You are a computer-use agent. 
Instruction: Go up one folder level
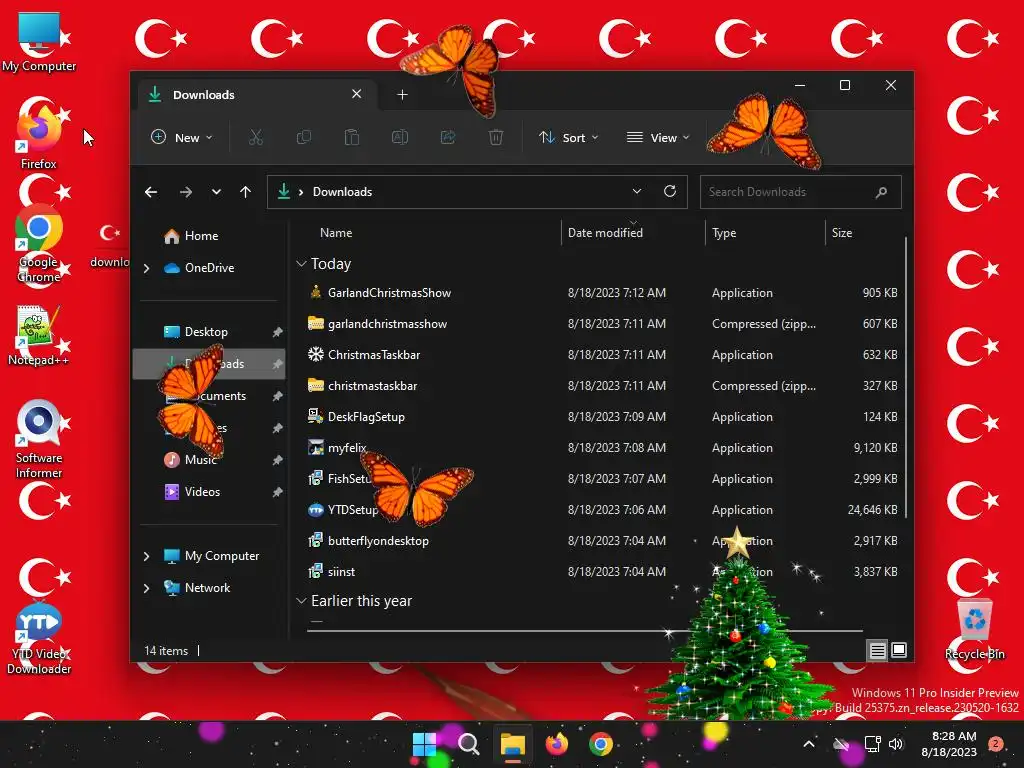(246, 192)
